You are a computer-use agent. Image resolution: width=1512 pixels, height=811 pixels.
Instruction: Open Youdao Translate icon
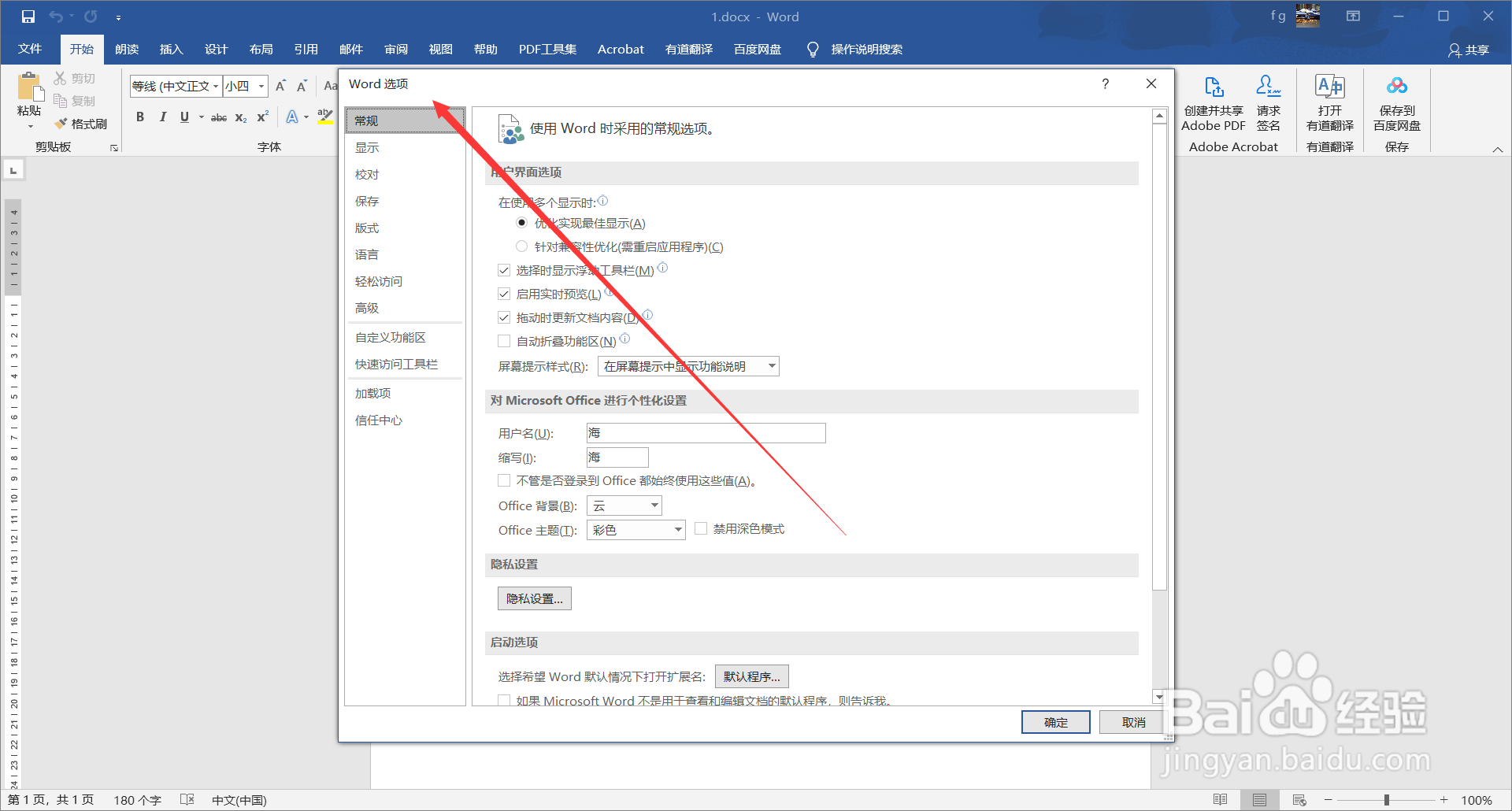tap(1330, 86)
